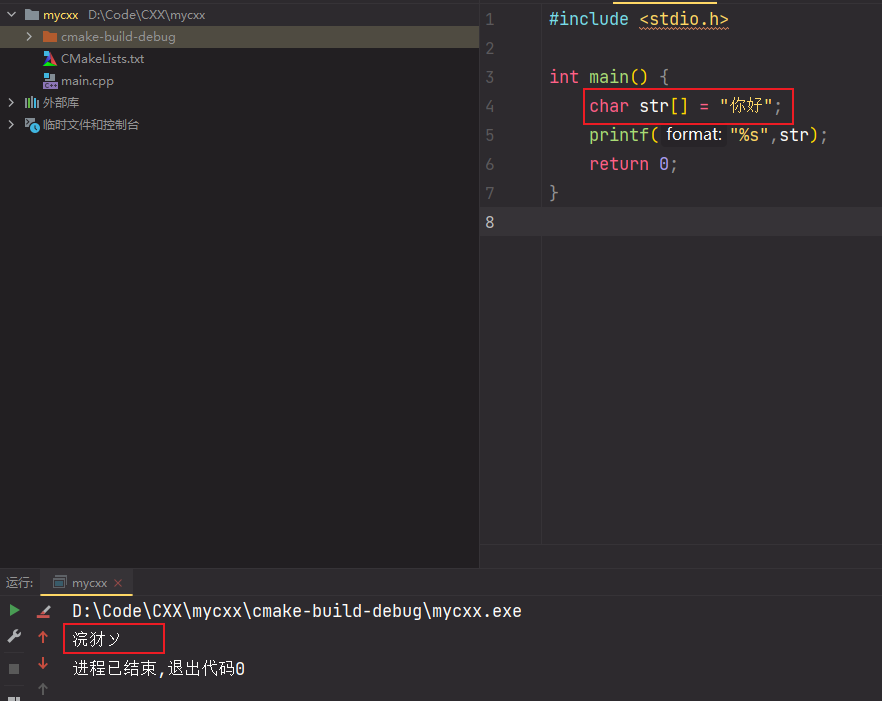
Task: Click the garbled 浣犲ソ output text
Action: (x=96, y=639)
